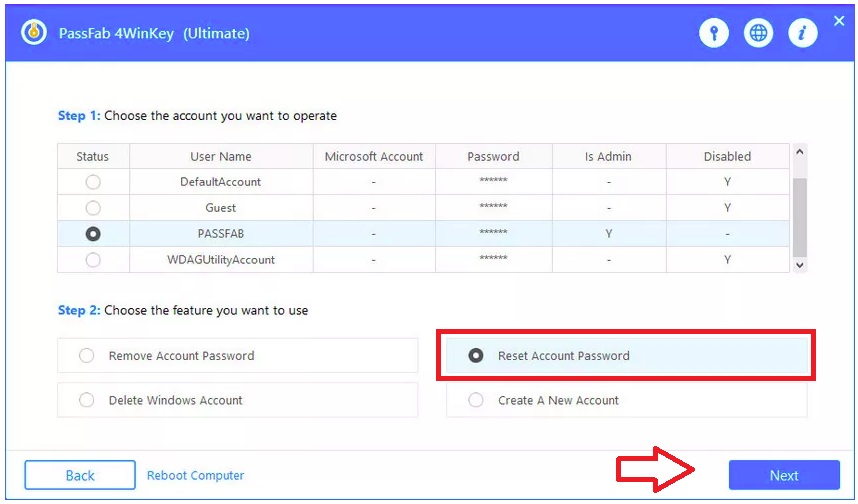Image resolution: width=858 pixels, height=504 pixels.
Task: Select the DefaultAccount radio button
Action: coord(93,182)
